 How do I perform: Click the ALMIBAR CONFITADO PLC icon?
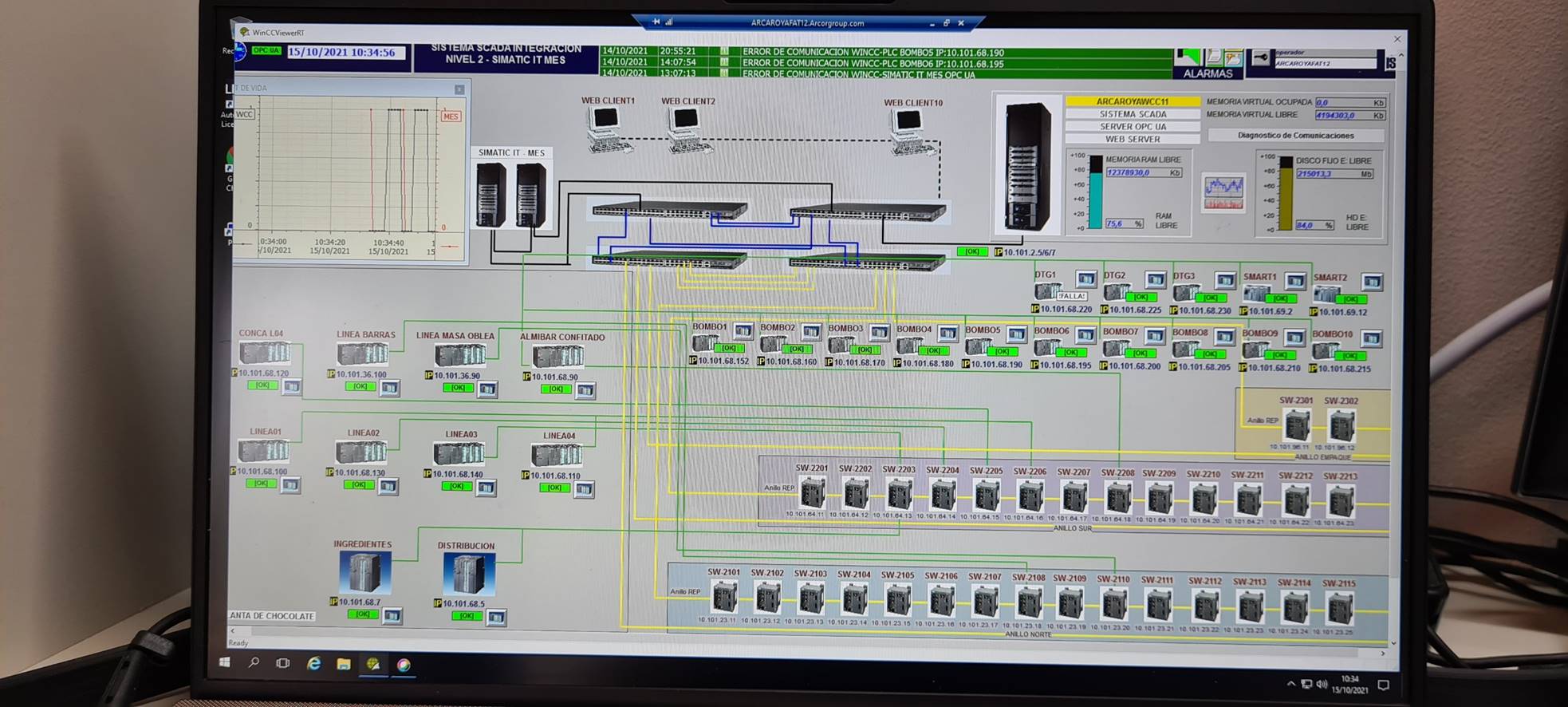[557, 356]
